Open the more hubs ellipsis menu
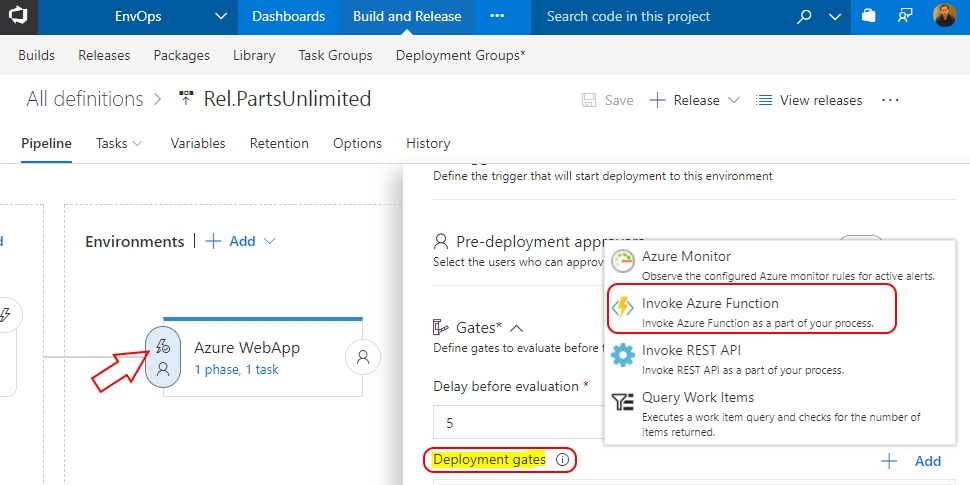This screenshot has height=485, width=970. tap(497, 17)
